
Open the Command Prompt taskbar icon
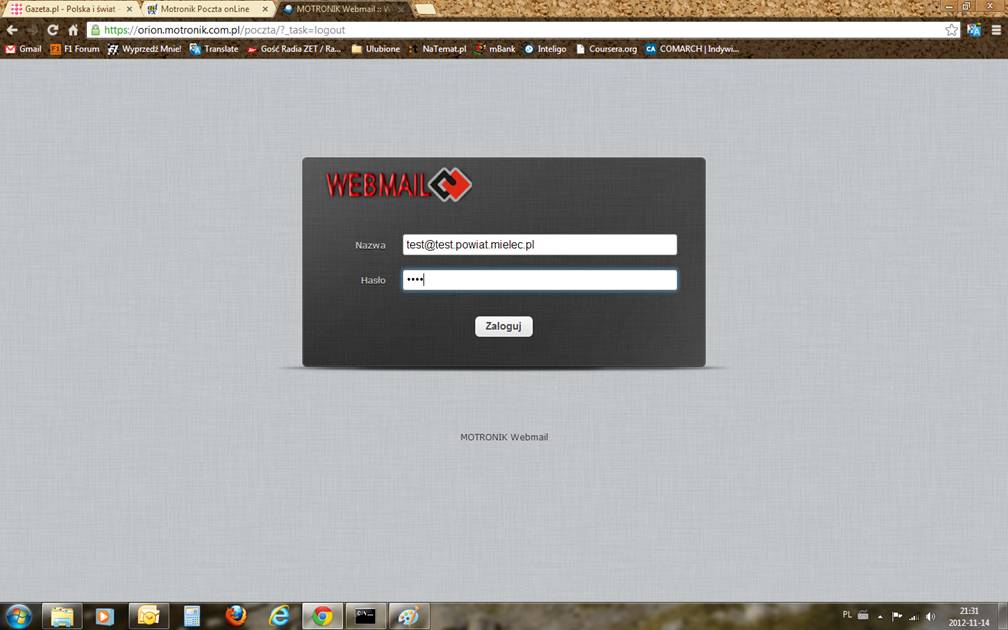click(x=365, y=616)
